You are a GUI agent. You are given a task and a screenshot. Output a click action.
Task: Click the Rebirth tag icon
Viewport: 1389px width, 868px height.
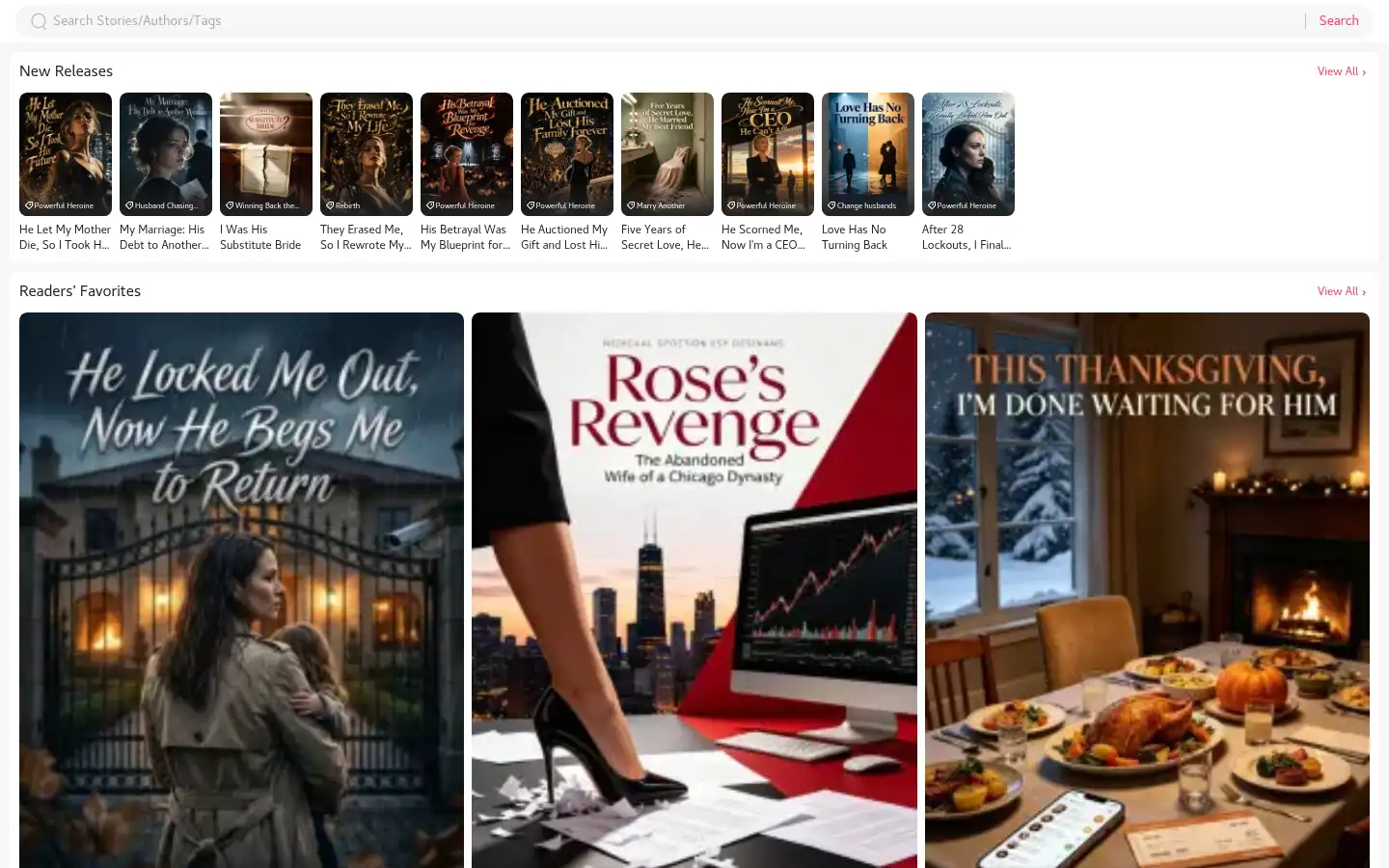click(x=330, y=205)
